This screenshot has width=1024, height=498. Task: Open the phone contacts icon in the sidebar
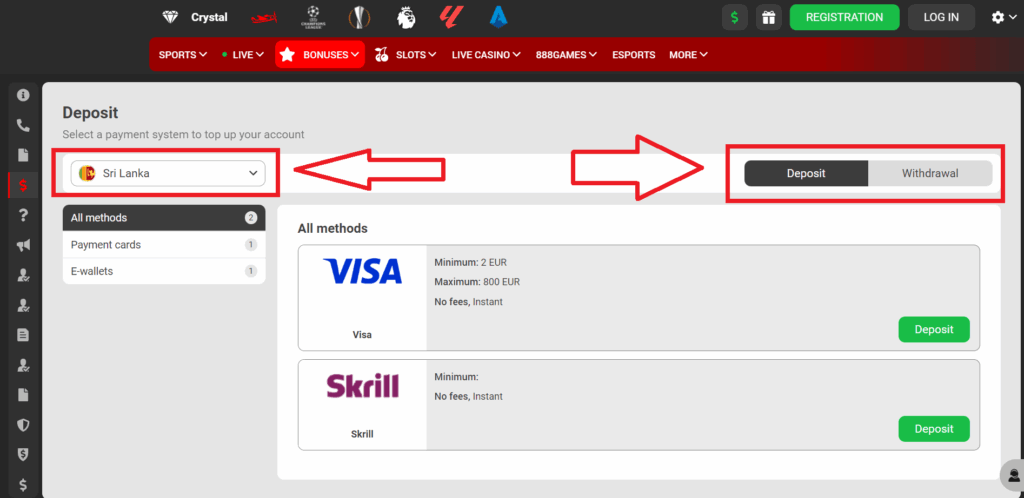tap(24, 125)
